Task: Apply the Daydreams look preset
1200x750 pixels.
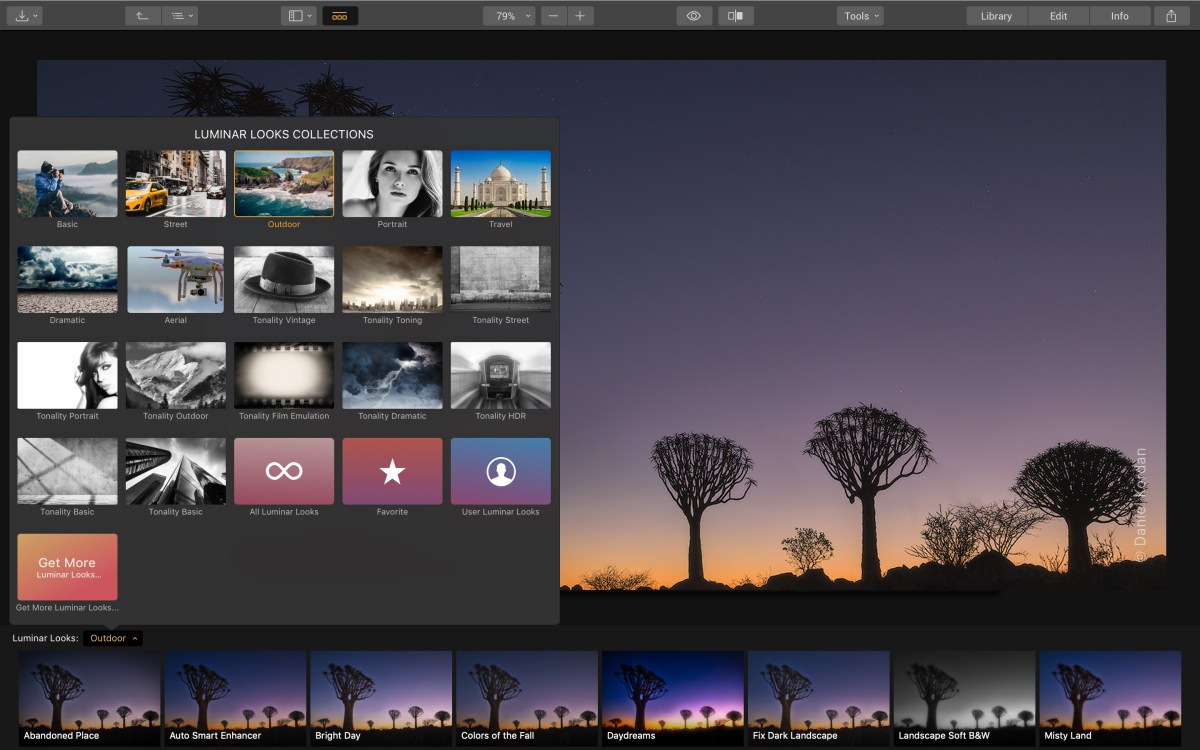Action: (672, 698)
